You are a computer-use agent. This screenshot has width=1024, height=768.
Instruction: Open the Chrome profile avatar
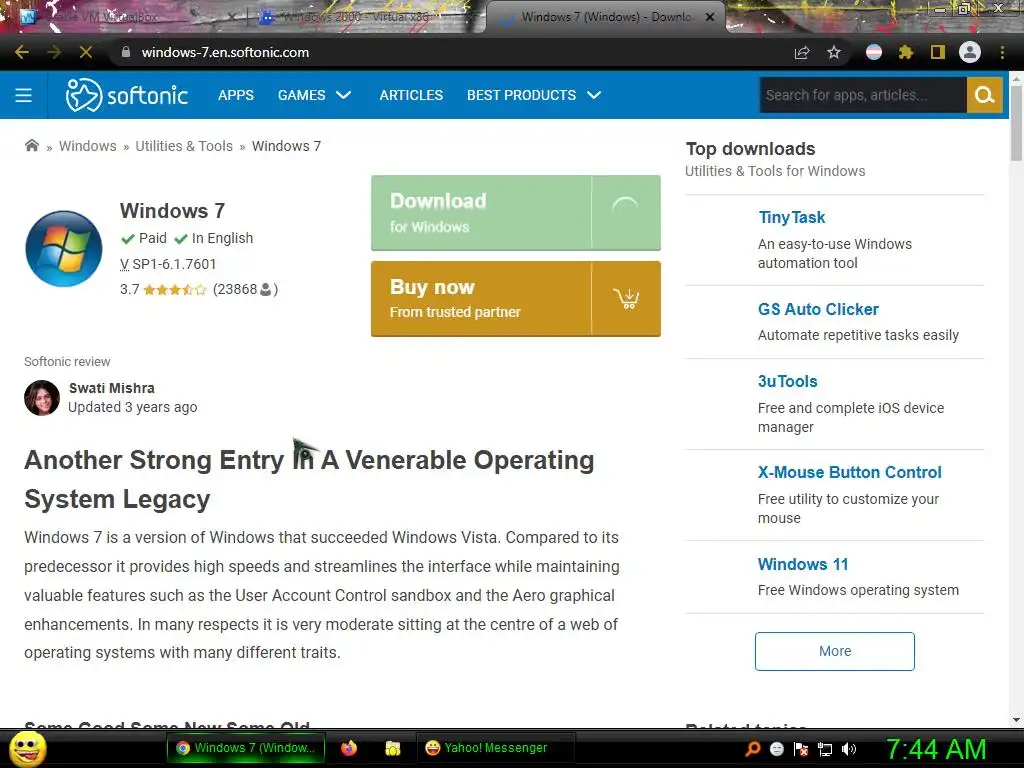pos(970,52)
